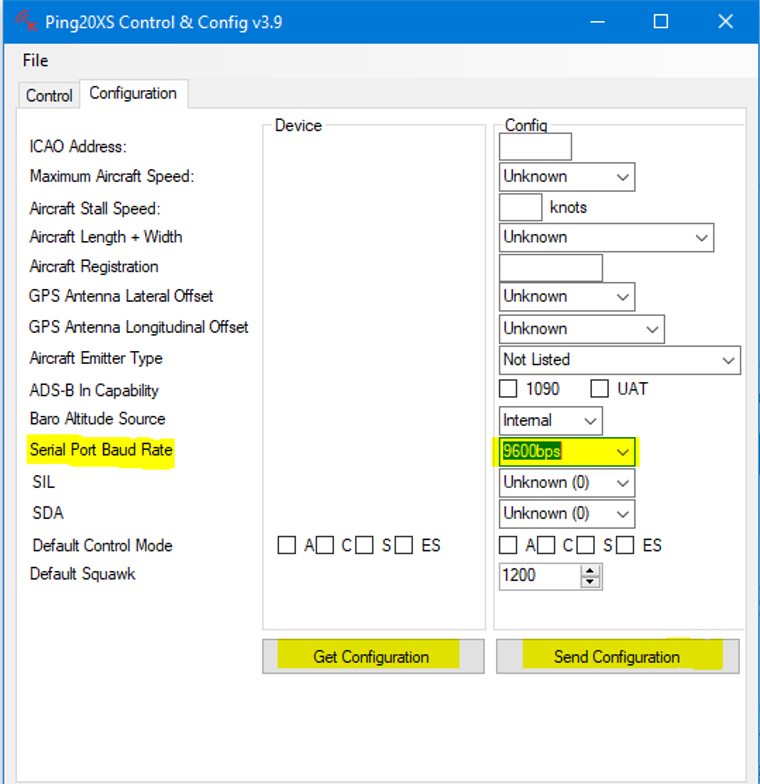This screenshot has width=760, height=784.
Task: Check Device column ES mode checkbox
Action: (x=404, y=545)
